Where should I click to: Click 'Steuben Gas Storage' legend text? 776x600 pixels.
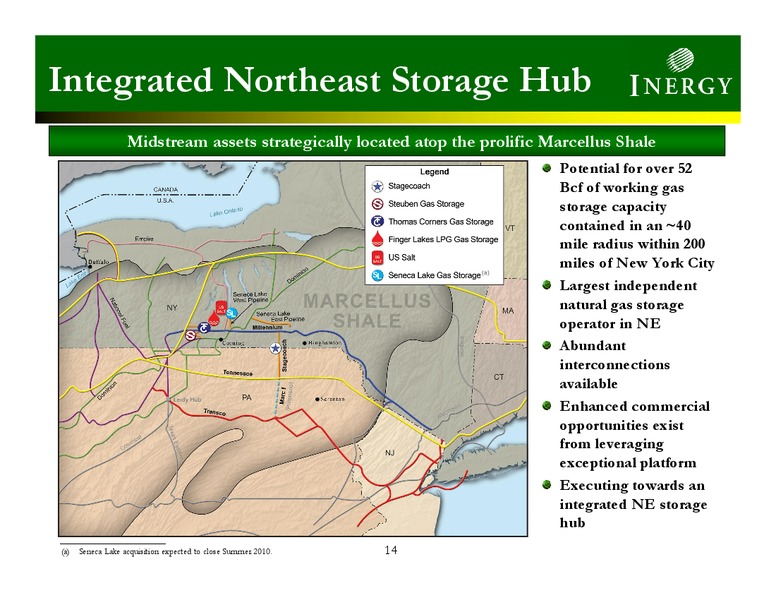426,204
